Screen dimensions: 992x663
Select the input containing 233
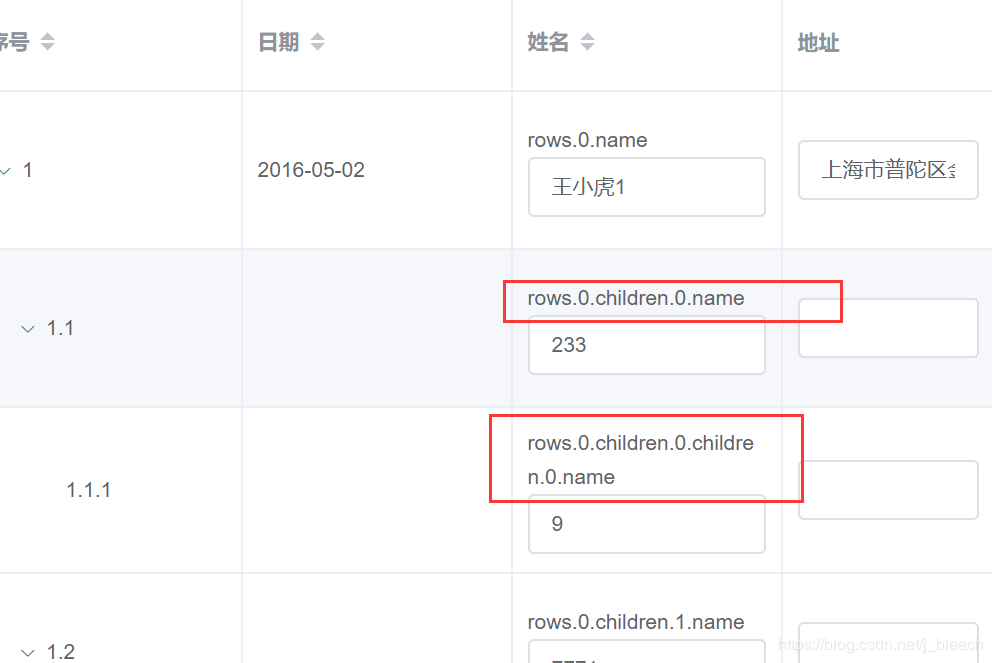click(x=646, y=345)
